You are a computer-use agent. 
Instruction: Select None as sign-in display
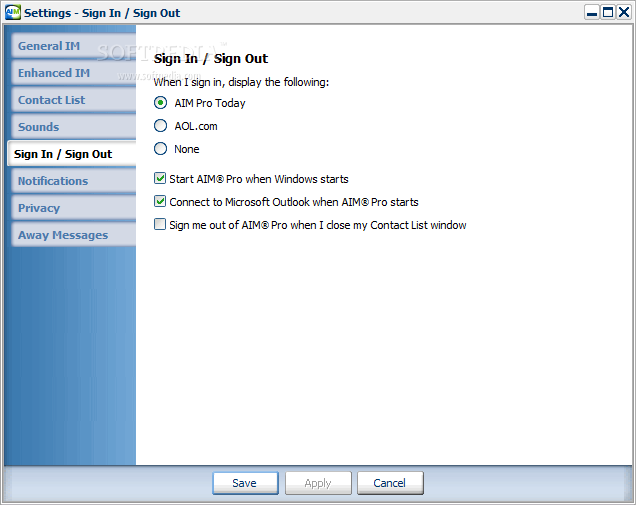[160, 149]
